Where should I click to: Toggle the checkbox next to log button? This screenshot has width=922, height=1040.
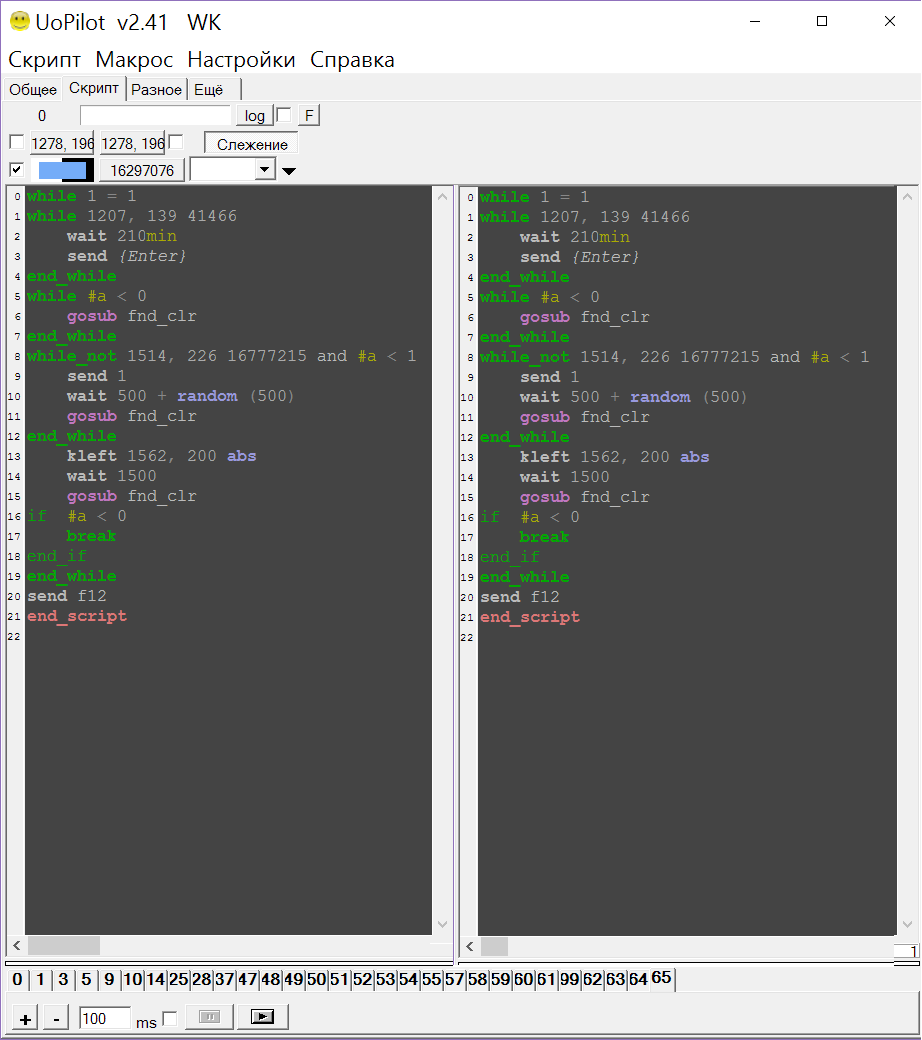tap(283, 115)
